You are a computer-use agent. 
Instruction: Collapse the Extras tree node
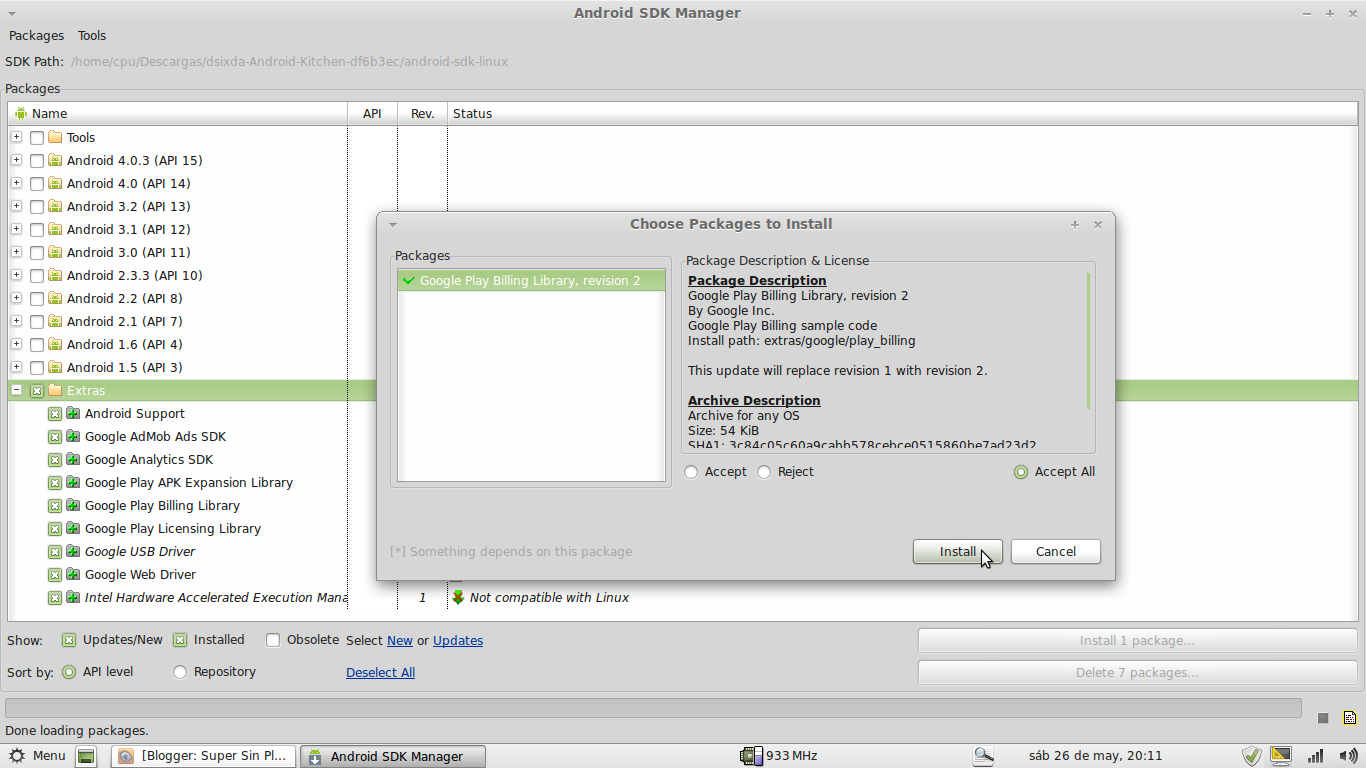17,390
